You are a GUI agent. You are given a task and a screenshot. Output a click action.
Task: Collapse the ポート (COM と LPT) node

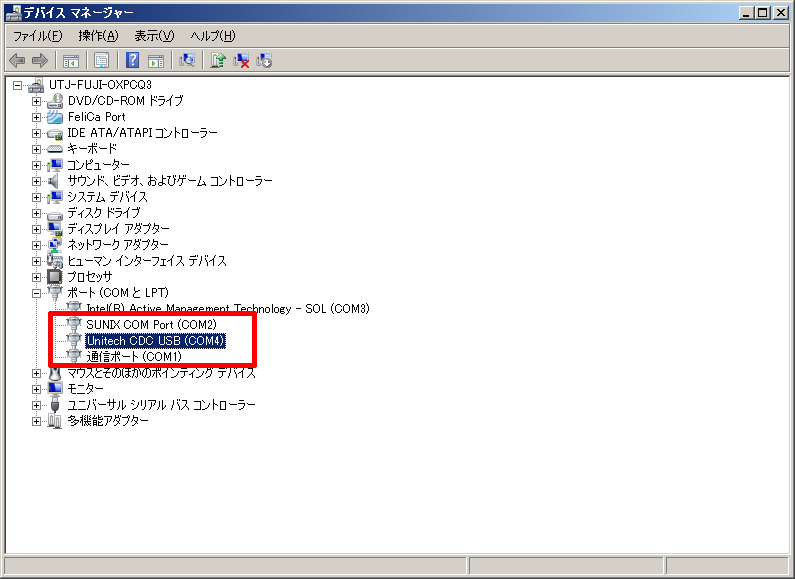point(37,293)
